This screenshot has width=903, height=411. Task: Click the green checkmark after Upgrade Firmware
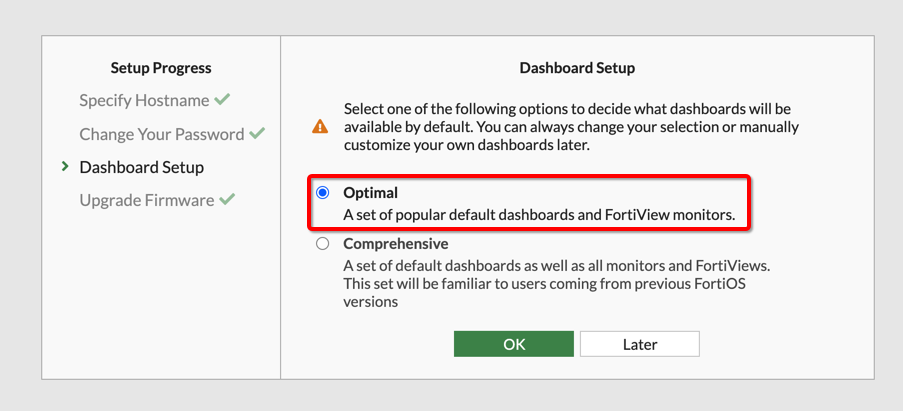coord(227,199)
